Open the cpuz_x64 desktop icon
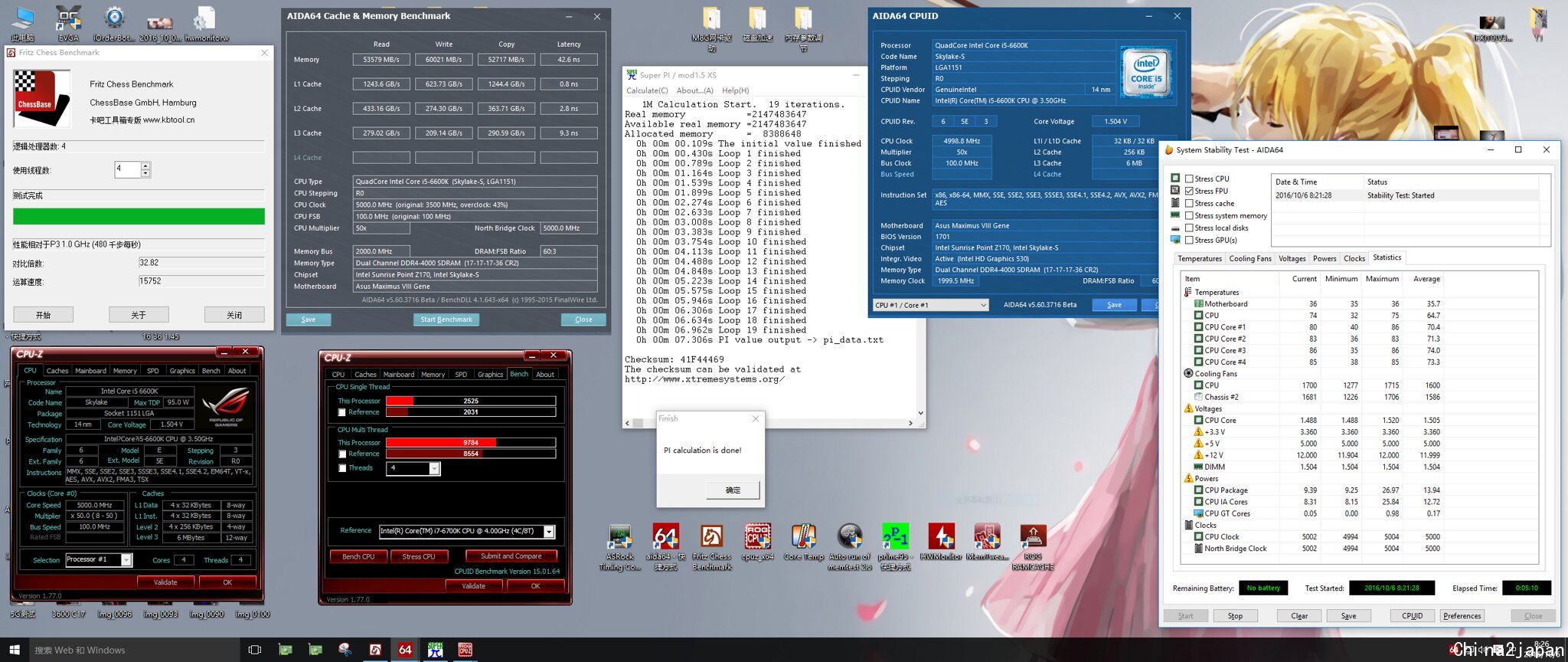 757,542
